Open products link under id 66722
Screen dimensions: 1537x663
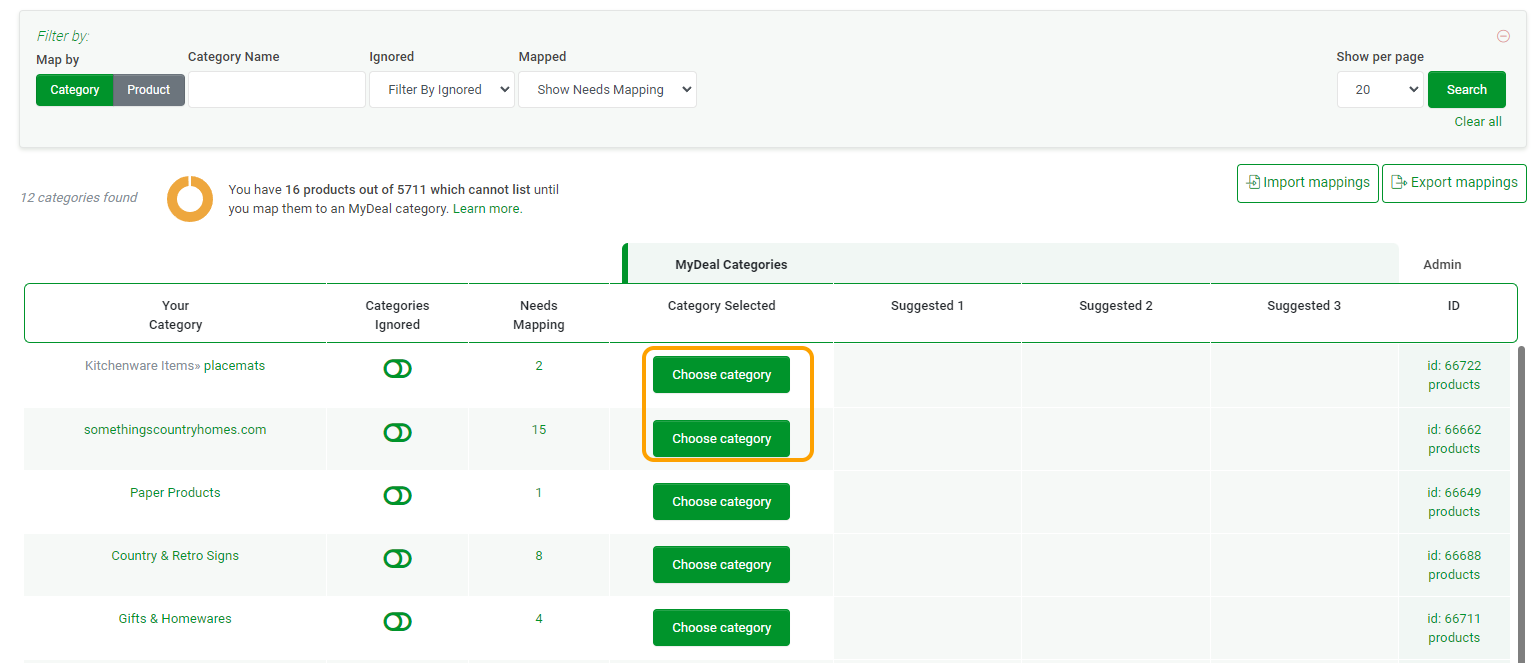1454,385
